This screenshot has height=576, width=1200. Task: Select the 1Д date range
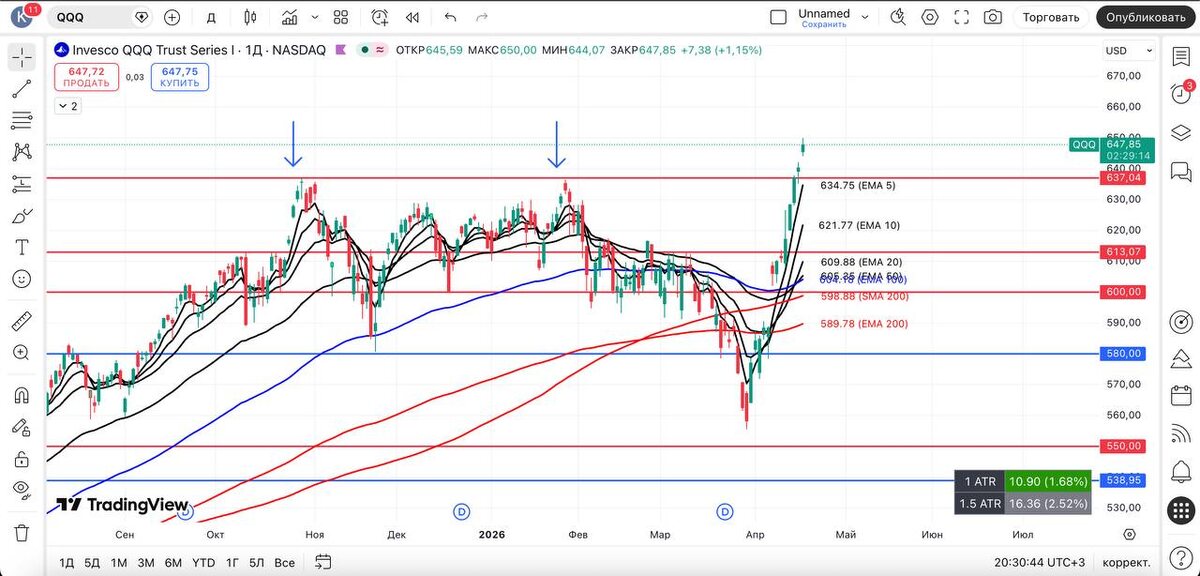pos(66,562)
